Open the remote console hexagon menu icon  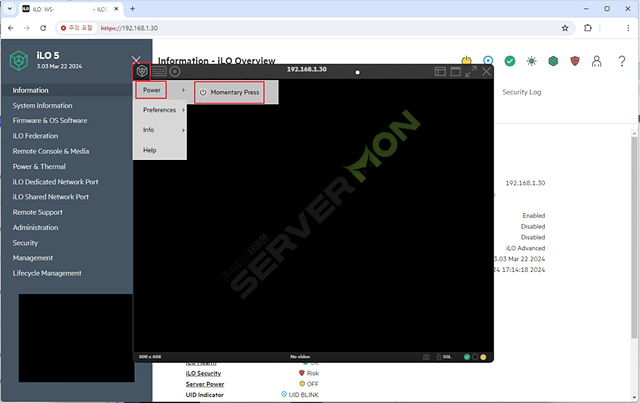(142, 71)
